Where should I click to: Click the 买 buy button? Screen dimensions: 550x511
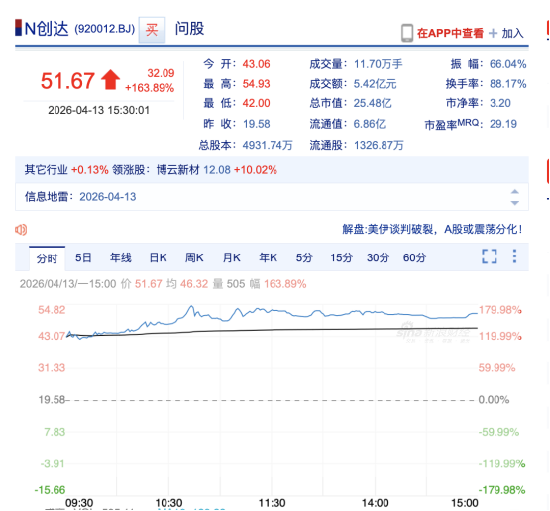tap(152, 30)
